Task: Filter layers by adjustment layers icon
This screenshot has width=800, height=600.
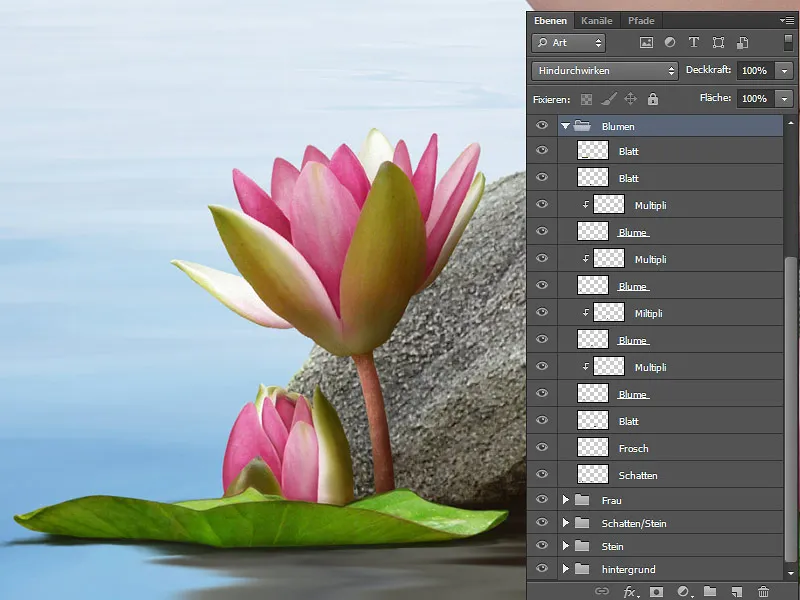Action: coord(670,43)
